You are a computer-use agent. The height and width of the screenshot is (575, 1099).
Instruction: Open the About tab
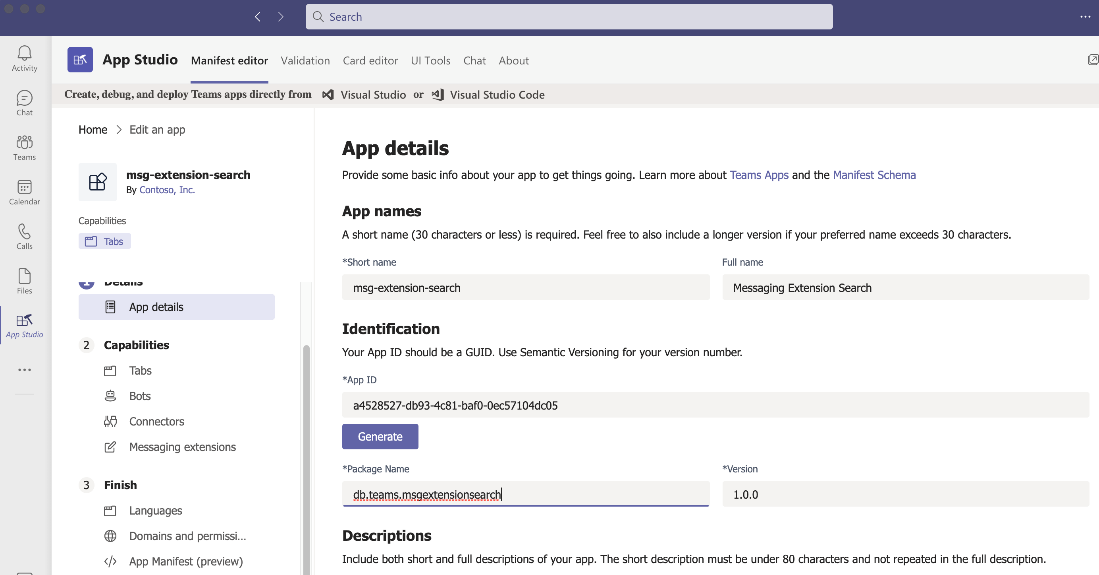coord(514,60)
